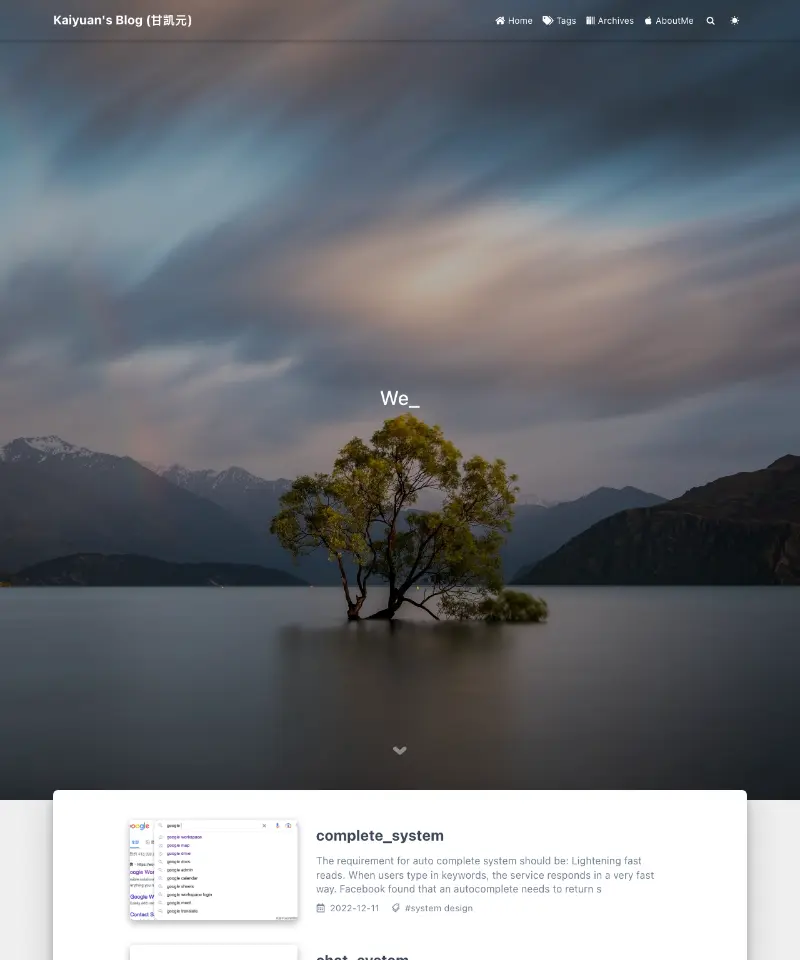800x960 pixels.
Task: Open the Tags navigation link
Action: pos(559,21)
